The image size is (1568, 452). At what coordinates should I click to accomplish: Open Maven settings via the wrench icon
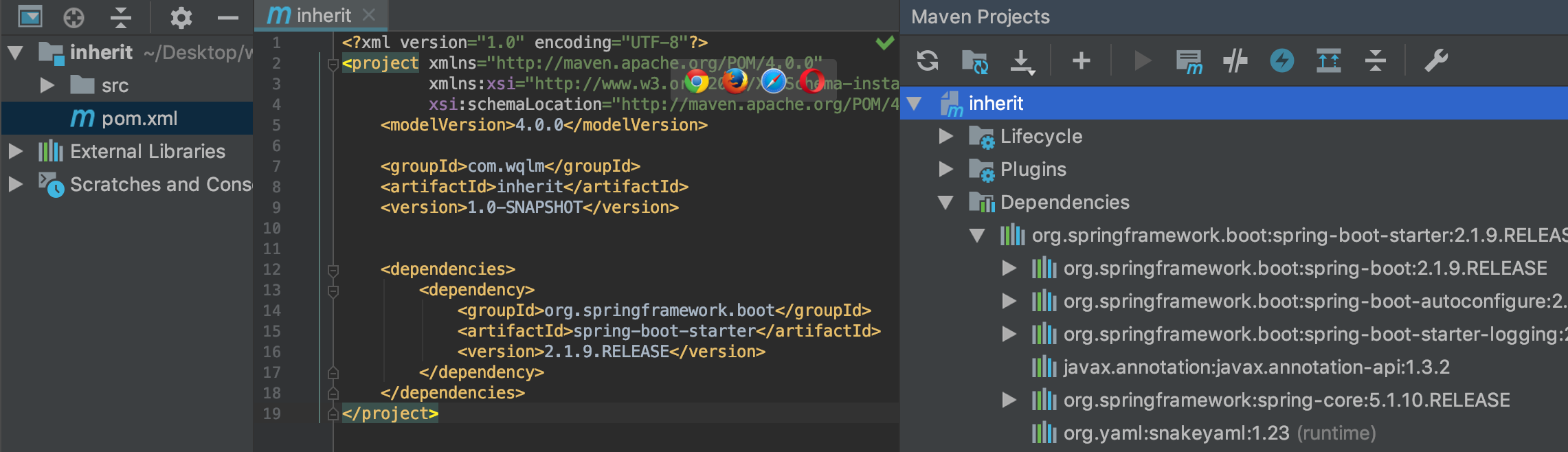1436,61
